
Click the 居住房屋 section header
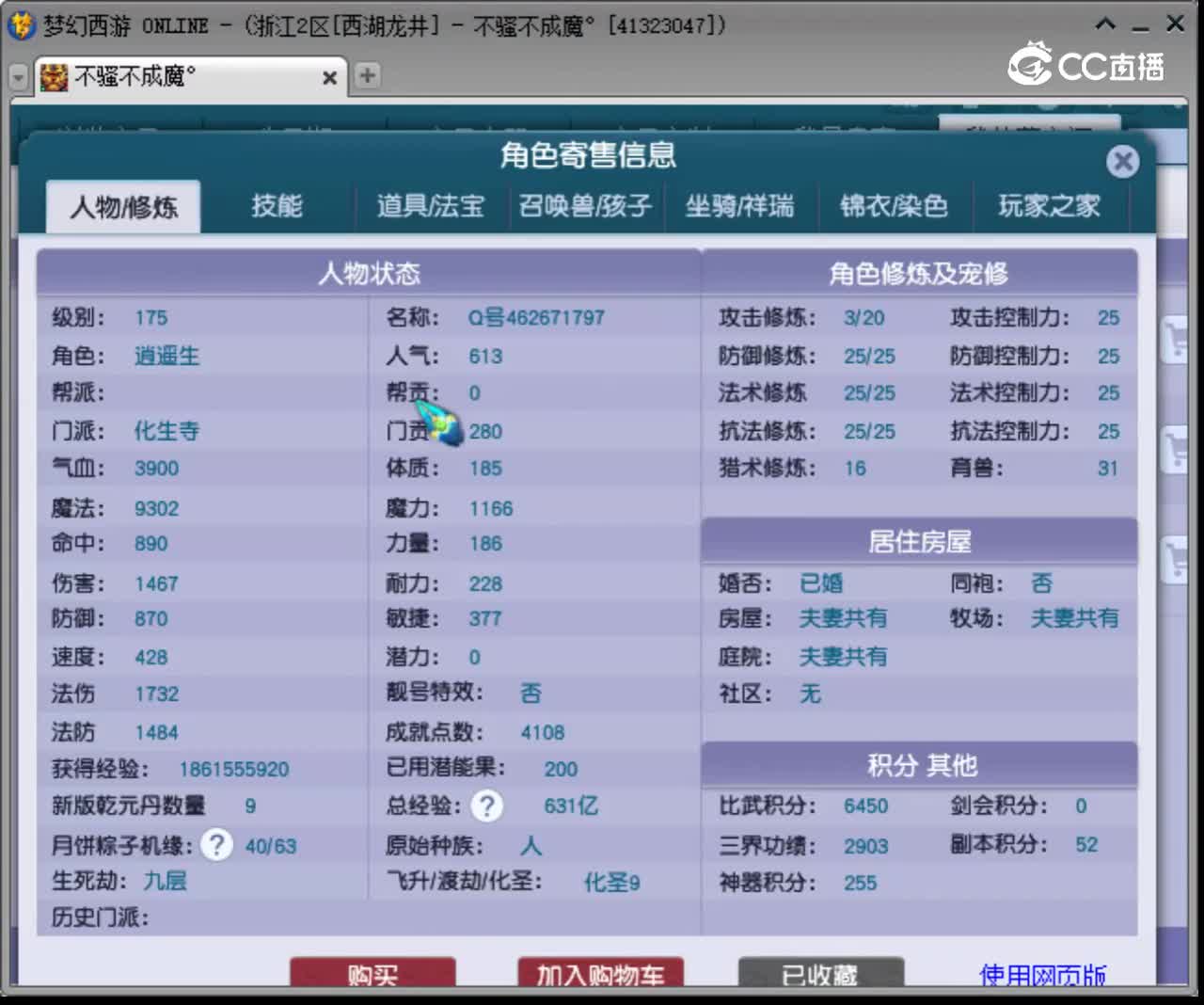[x=919, y=541]
